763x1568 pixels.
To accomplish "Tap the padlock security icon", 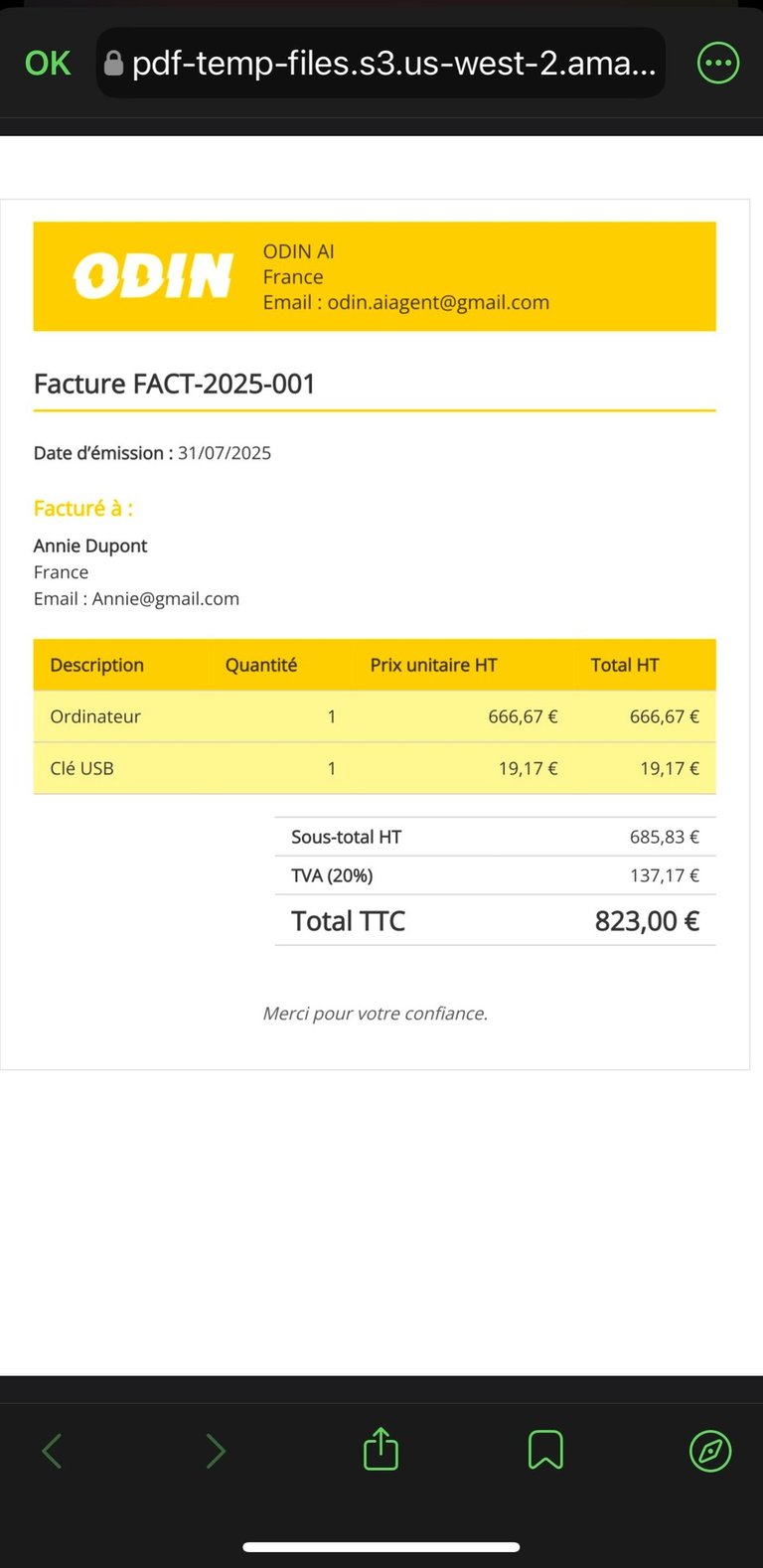I will tap(114, 64).
